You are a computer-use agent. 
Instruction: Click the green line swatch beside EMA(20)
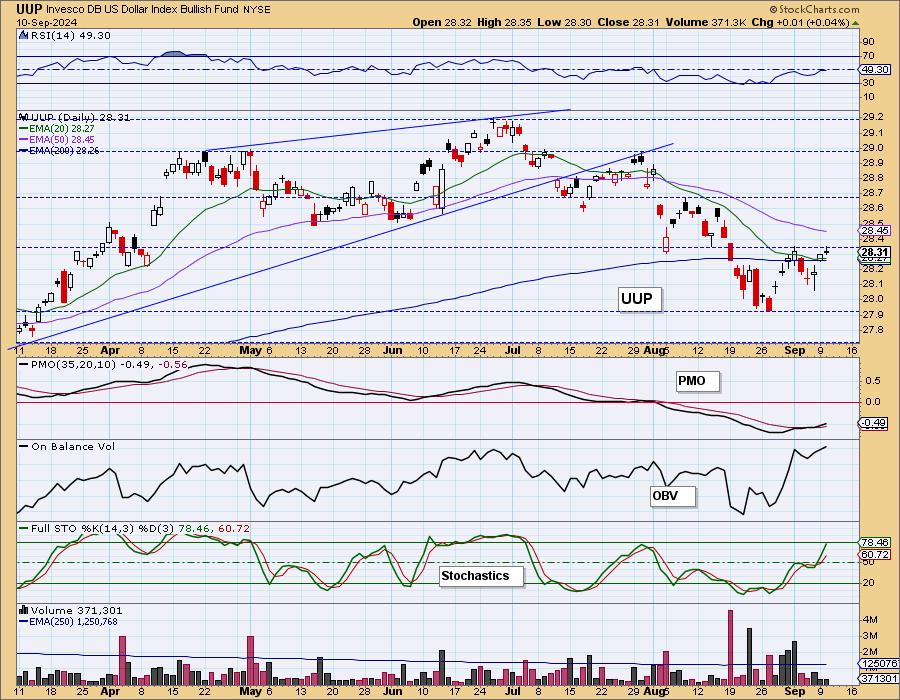tap(24, 129)
